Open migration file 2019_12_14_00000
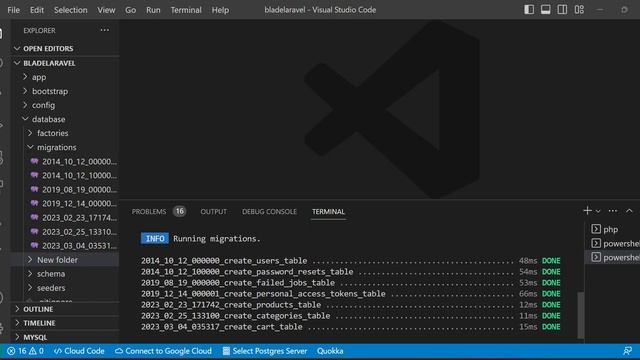The width and height of the screenshot is (640, 360). click(x=65, y=204)
